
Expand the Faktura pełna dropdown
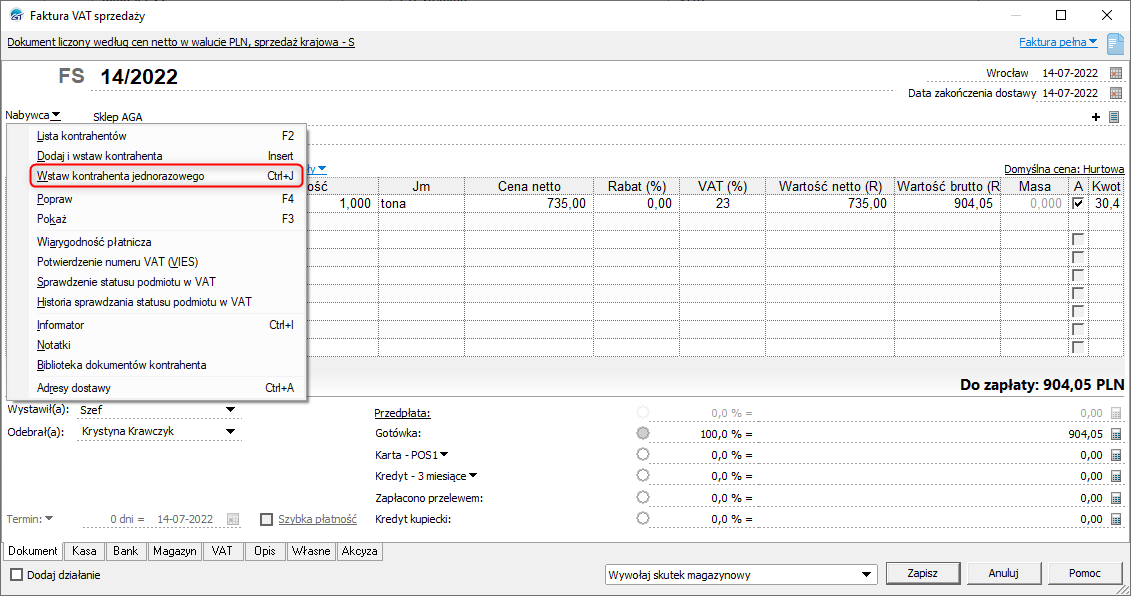pos(1058,42)
